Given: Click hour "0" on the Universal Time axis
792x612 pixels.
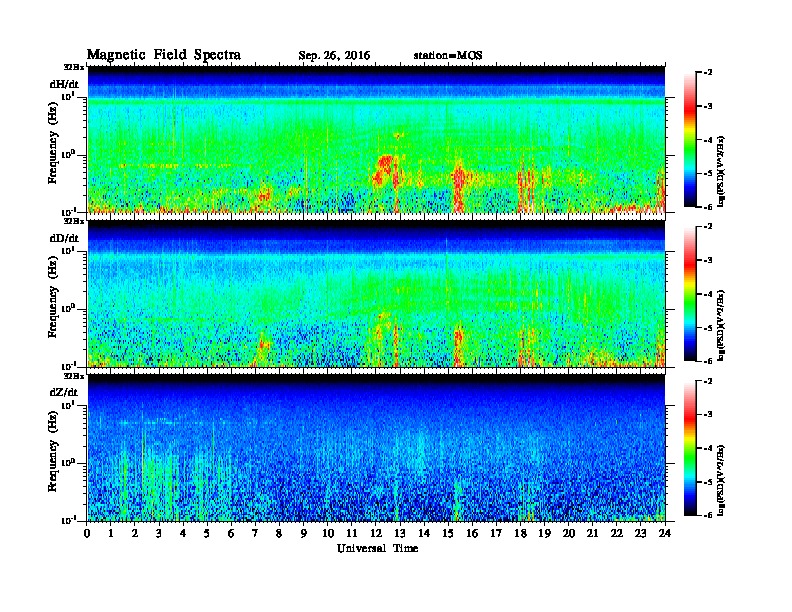Looking at the screenshot, I should tap(87, 534).
